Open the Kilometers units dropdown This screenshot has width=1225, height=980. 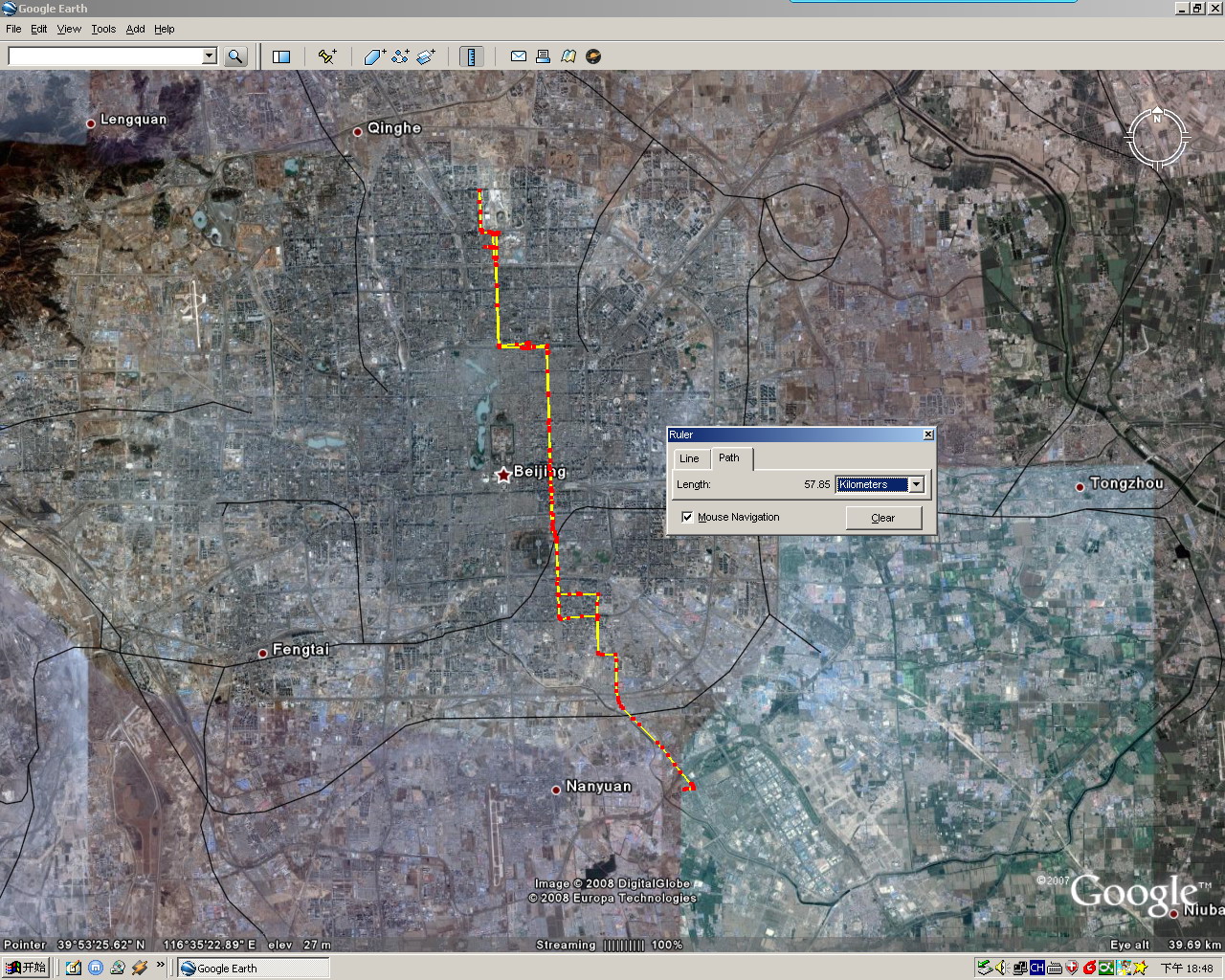pos(916,484)
